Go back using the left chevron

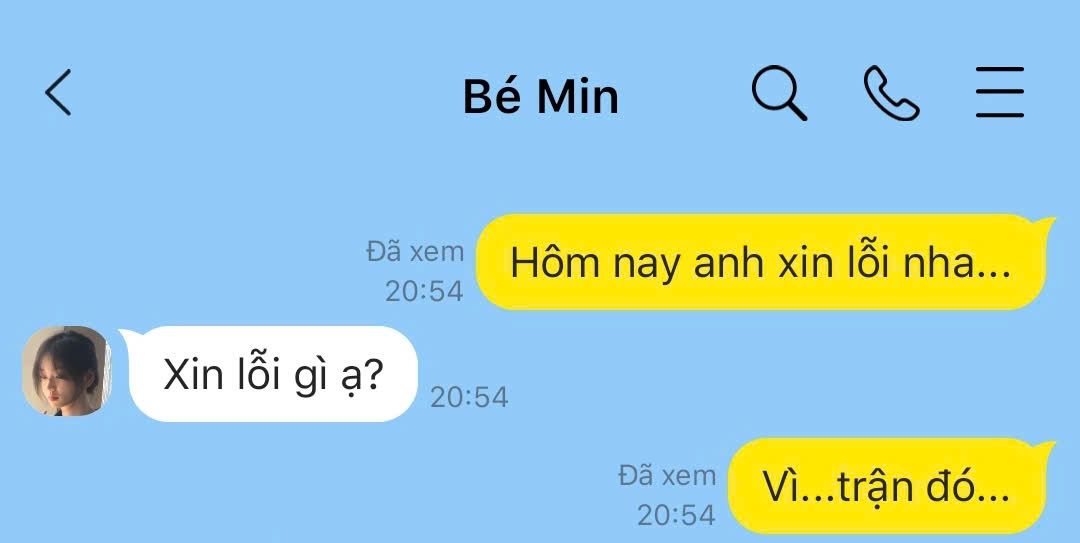coord(59,92)
